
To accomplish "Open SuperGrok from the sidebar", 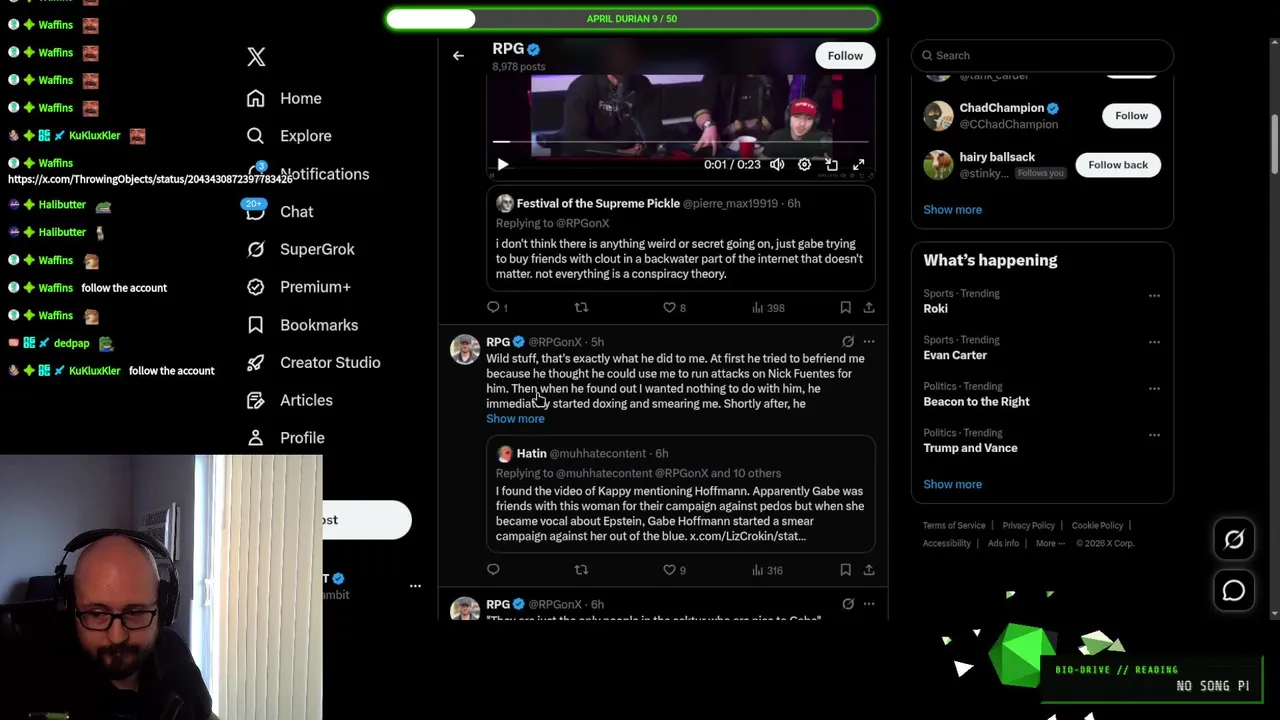I will point(300,249).
